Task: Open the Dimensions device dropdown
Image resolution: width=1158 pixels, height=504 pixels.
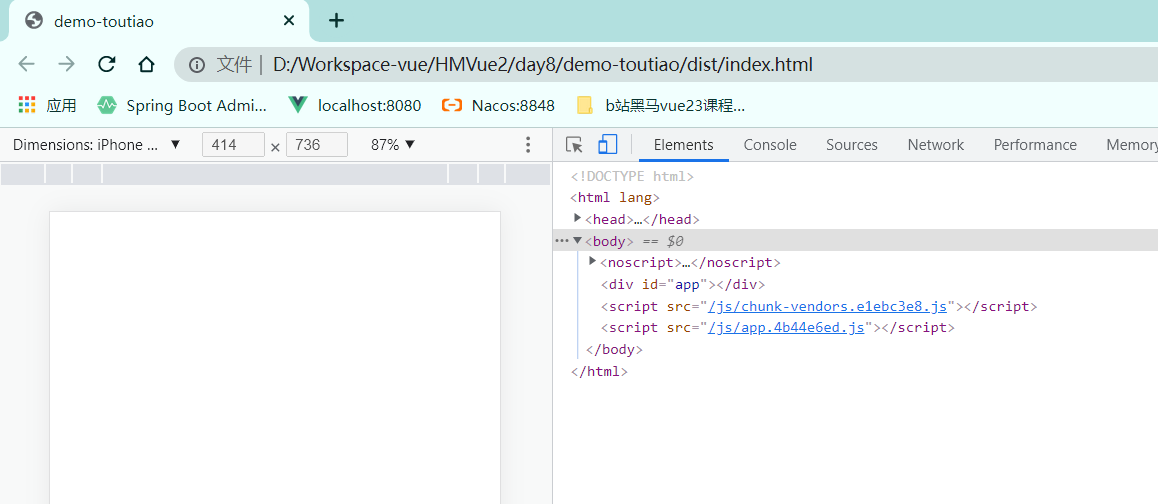Action: pos(96,145)
